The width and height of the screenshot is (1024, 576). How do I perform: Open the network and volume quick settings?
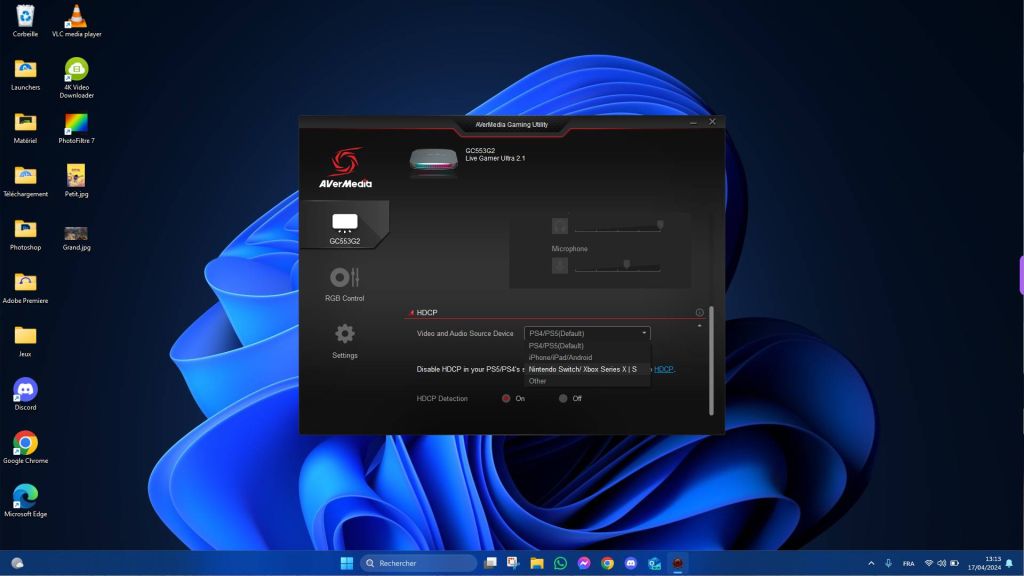tap(941, 563)
